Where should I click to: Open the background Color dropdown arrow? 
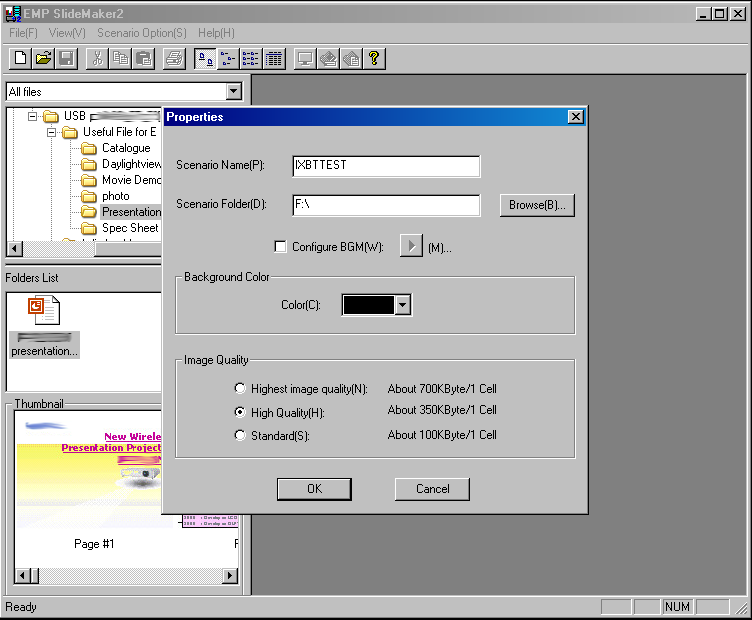[x=403, y=304]
